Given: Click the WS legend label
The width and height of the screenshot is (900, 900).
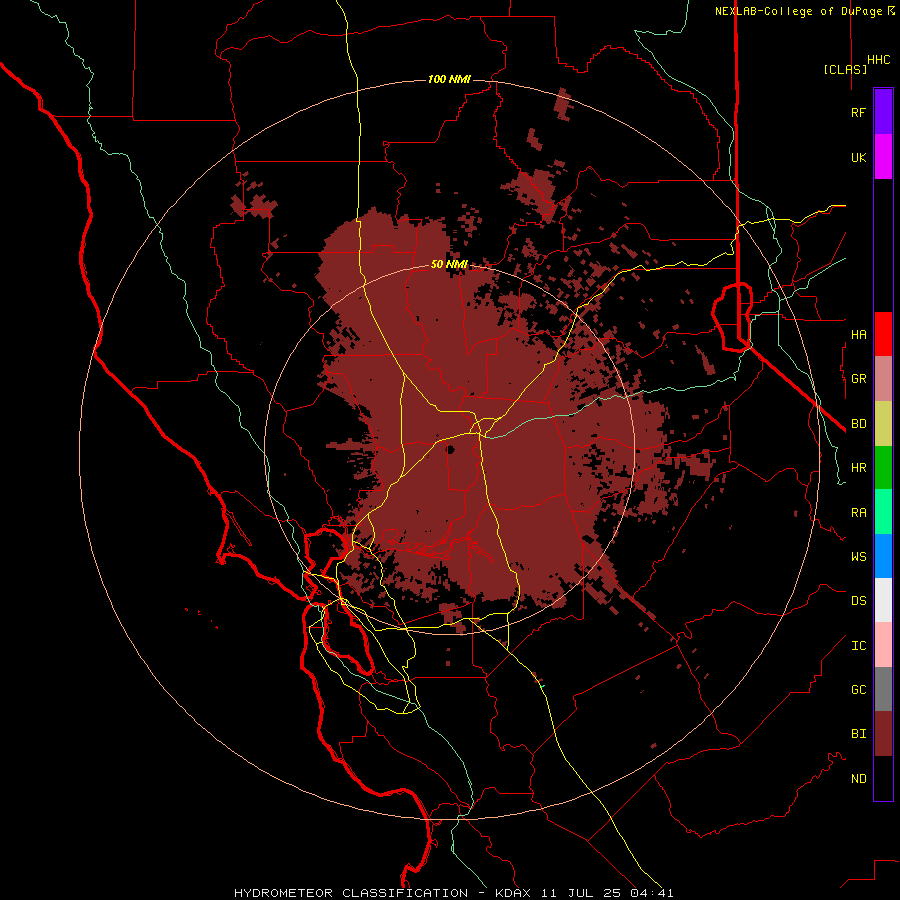Looking at the screenshot, I should pyautogui.click(x=858, y=557).
